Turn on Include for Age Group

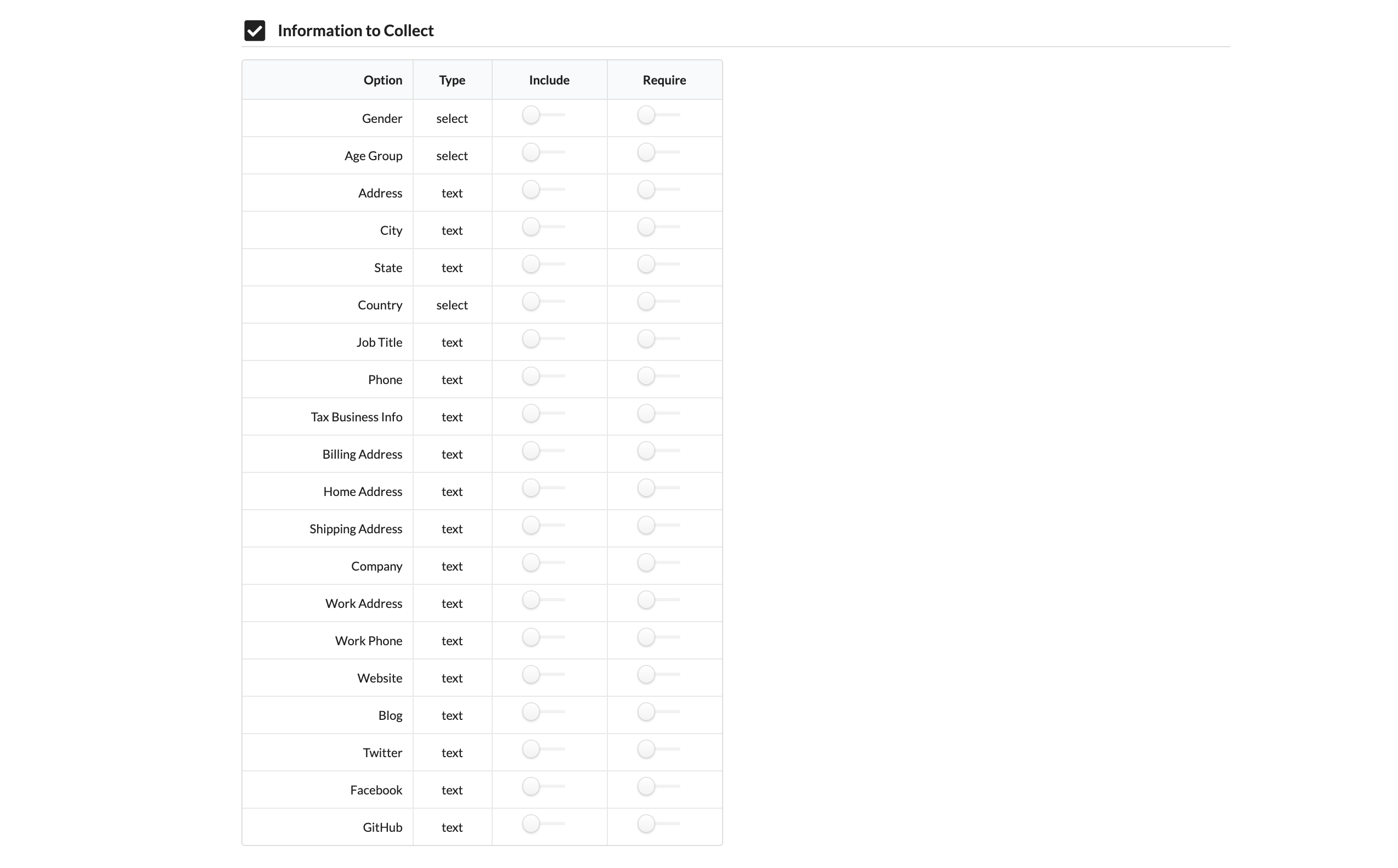click(x=544, y=152)
